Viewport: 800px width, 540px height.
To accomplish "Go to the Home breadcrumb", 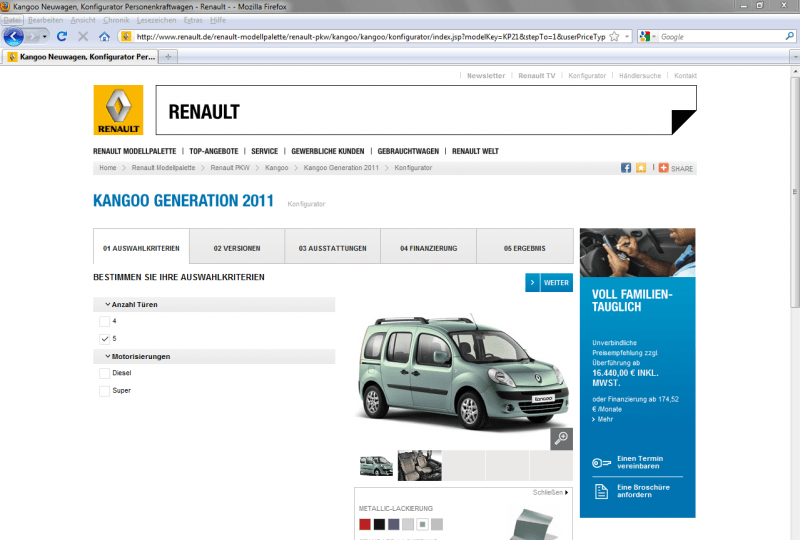I will 108,167.
